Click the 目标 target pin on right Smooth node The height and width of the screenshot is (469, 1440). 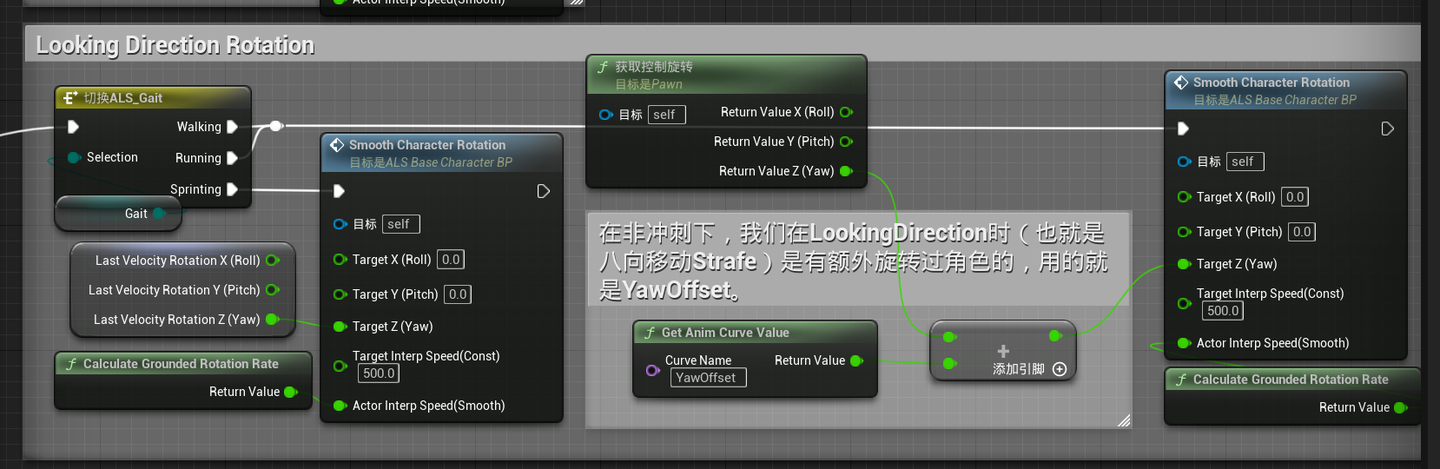1185,161
